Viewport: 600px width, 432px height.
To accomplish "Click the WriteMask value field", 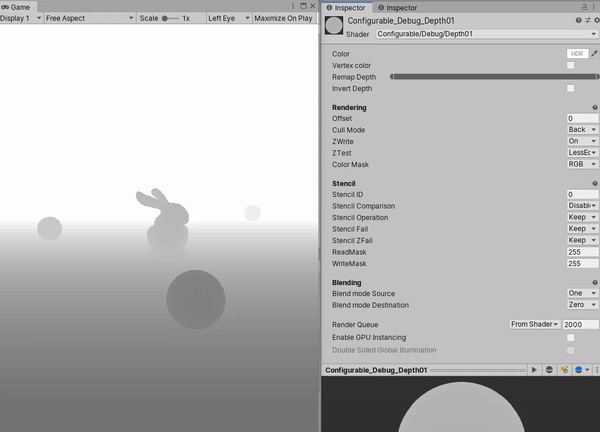I will click(x=582, y=263).
